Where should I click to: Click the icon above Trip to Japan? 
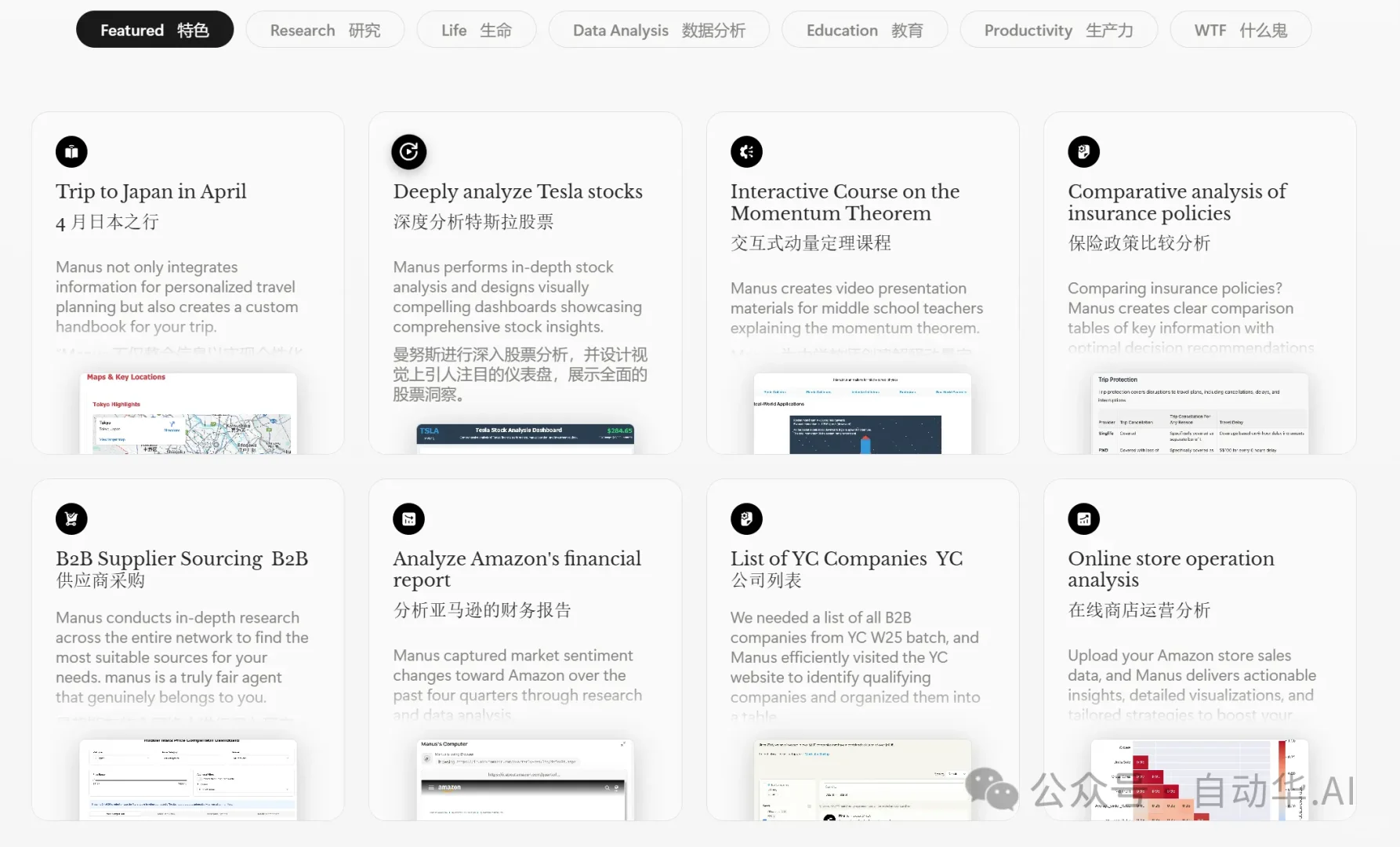[71, 152]
